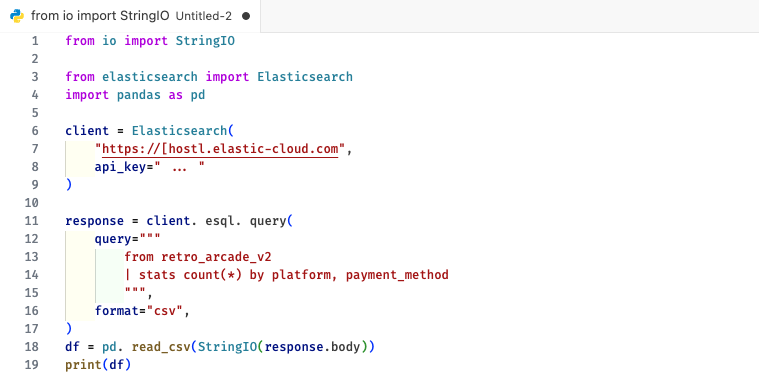Click the 'df' variable on line 18
Viewport: 759px width, 377px height.
[73, 347]
